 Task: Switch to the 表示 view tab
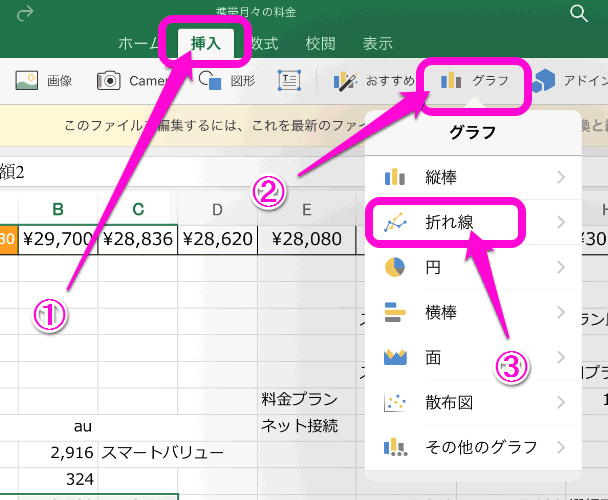pyautogui.click(x=377, y=43)
